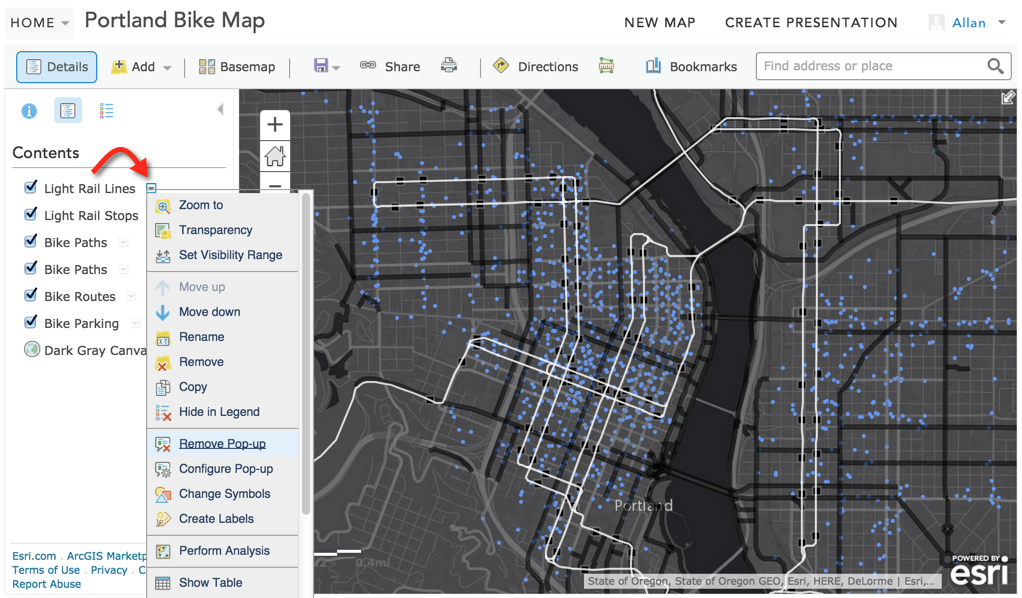Open the Save dropdown arrow
Viewport: 1022px width, 598px height.
tap(336, 67)
